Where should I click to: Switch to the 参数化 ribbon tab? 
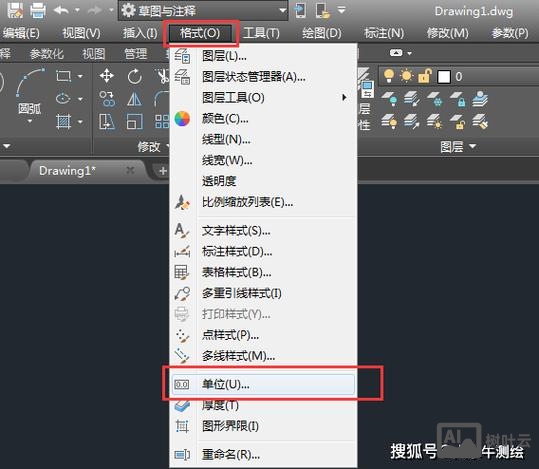point(47,54)
